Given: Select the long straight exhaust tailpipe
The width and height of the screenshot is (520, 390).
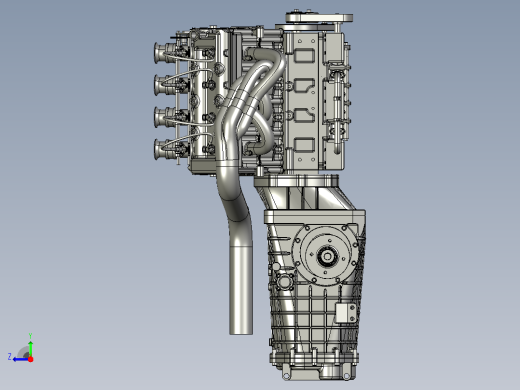Looking at the screenshot, I should pos(241,289).
